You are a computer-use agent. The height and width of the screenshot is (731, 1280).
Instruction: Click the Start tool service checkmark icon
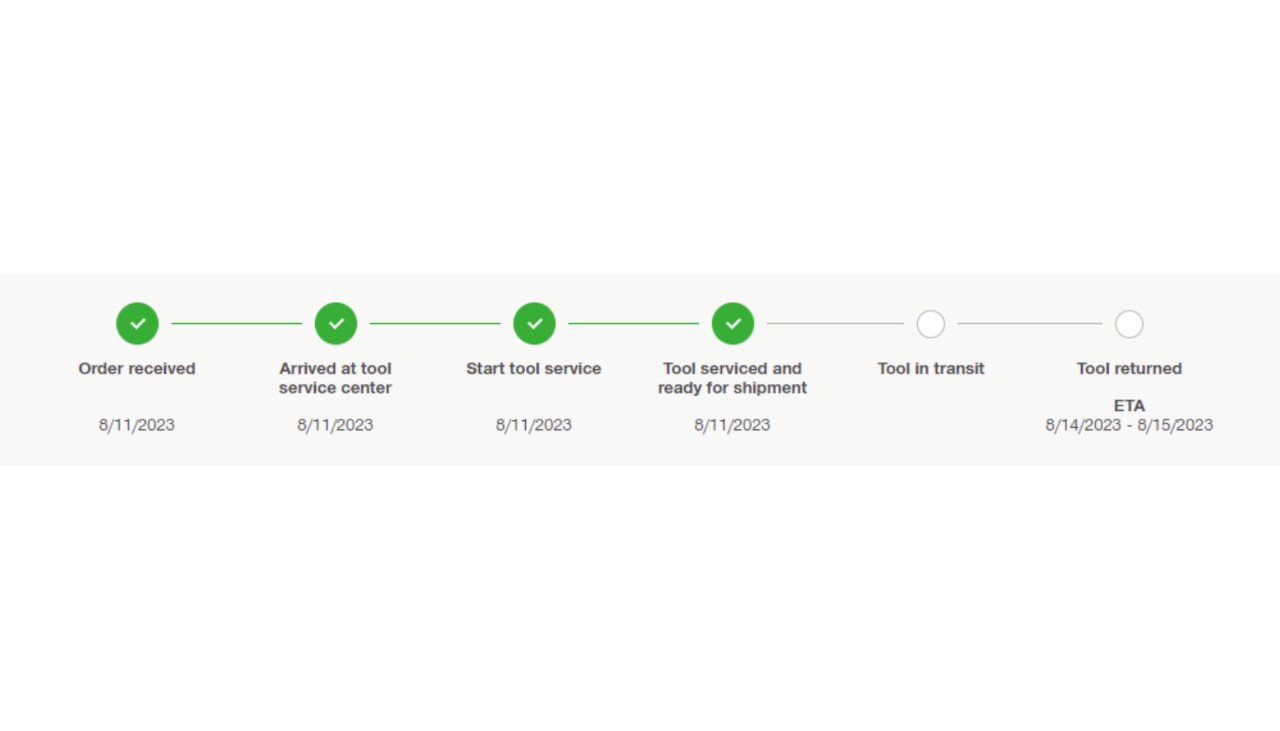click(534, 324)
